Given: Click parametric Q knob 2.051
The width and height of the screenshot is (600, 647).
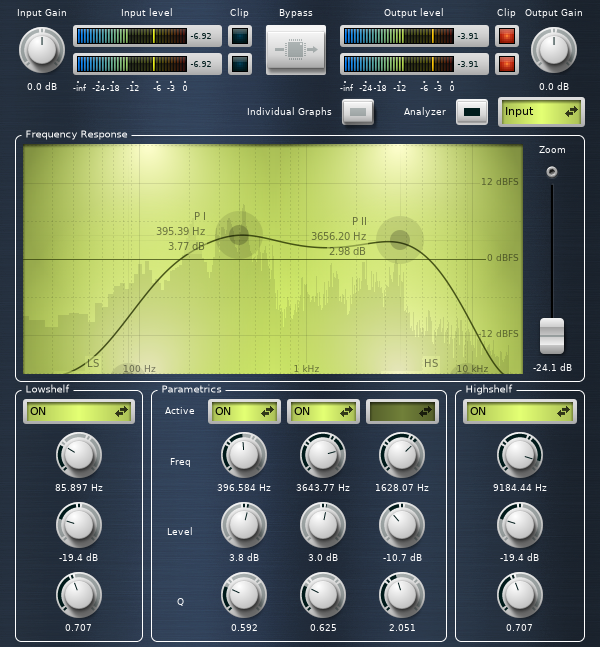Looking at the screenshot, I should (402, 595).
